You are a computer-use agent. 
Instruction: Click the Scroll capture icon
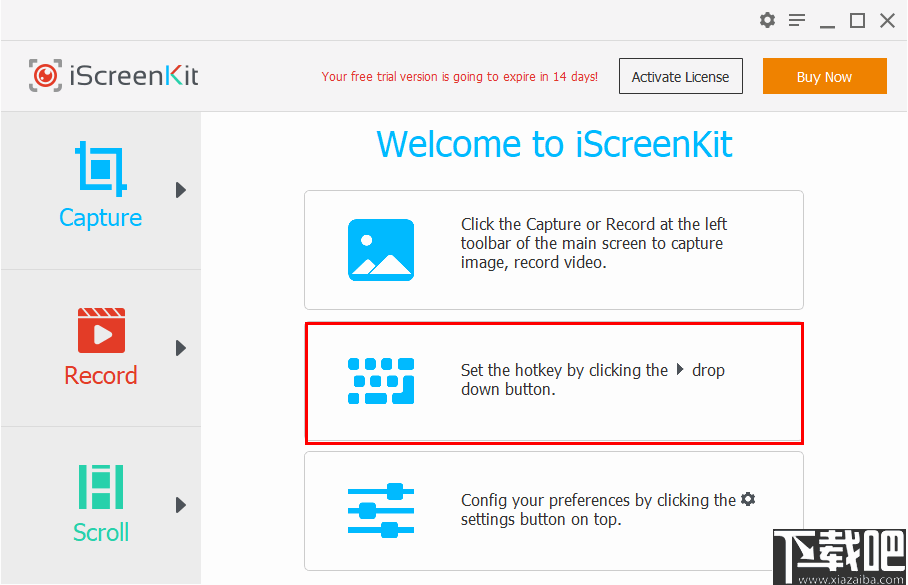[101, 487]
